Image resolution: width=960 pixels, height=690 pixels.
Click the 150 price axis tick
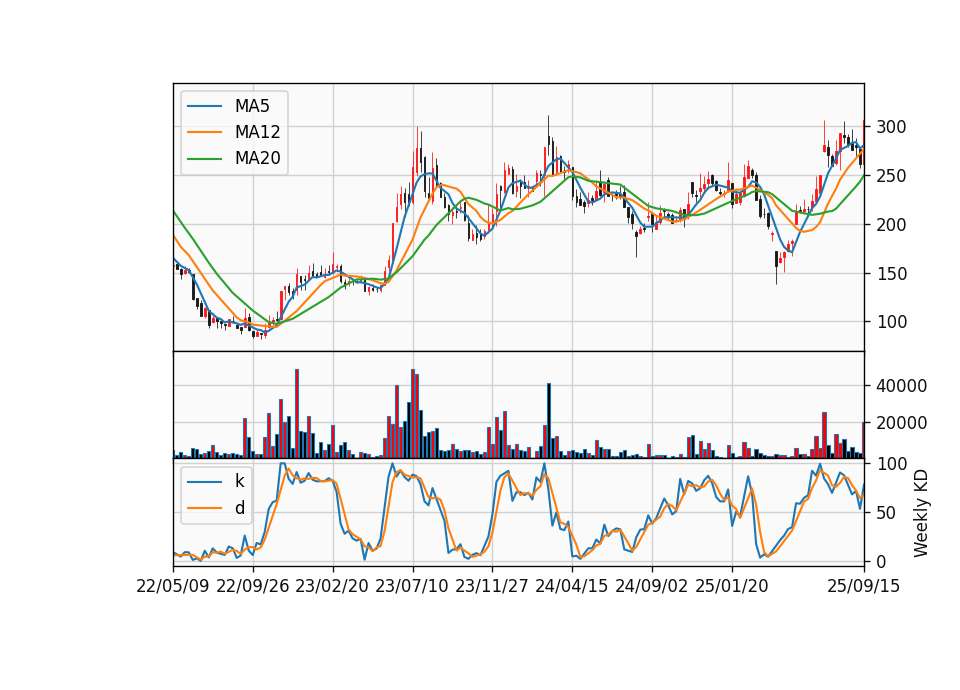[891, 274]
